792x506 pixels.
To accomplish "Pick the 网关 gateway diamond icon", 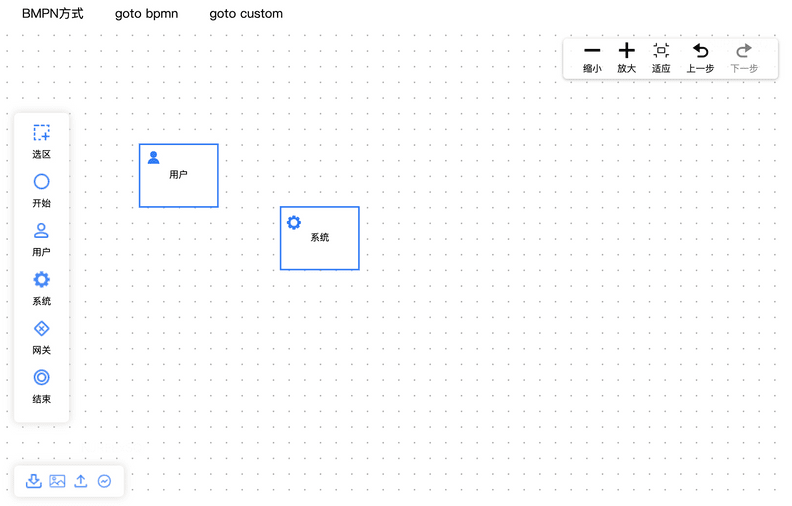I will click(41, 329).
